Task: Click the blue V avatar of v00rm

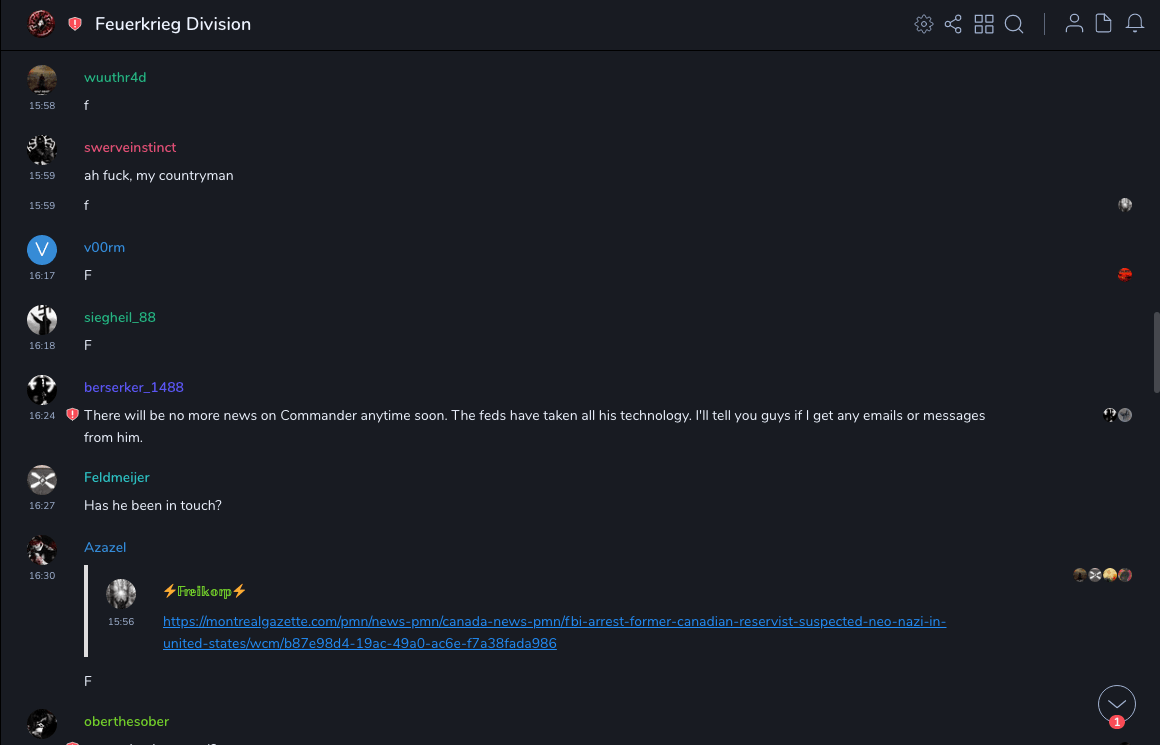Action: tap(42, 250)
